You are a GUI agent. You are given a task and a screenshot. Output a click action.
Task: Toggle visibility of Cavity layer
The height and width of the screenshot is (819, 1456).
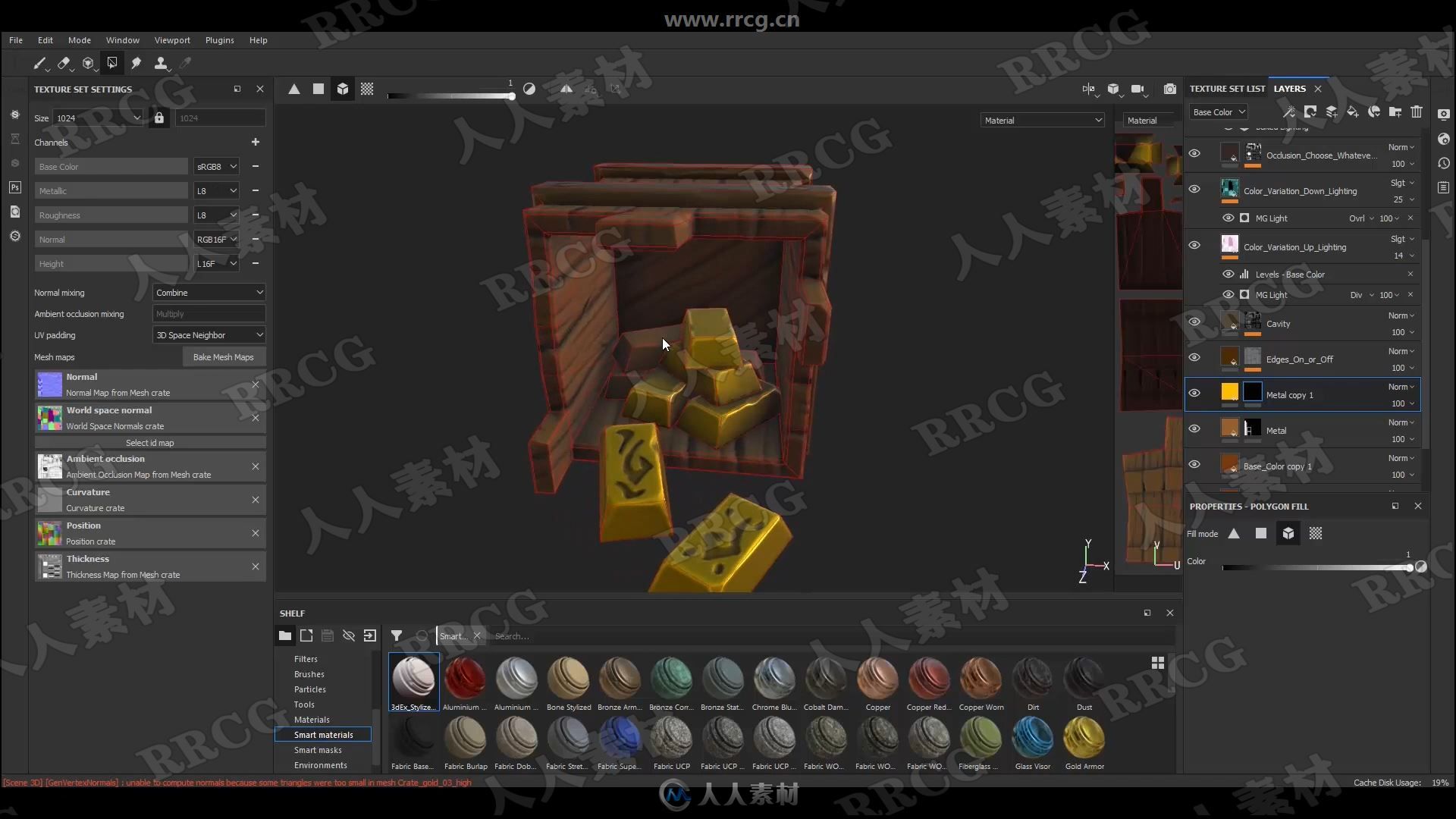1193,322
